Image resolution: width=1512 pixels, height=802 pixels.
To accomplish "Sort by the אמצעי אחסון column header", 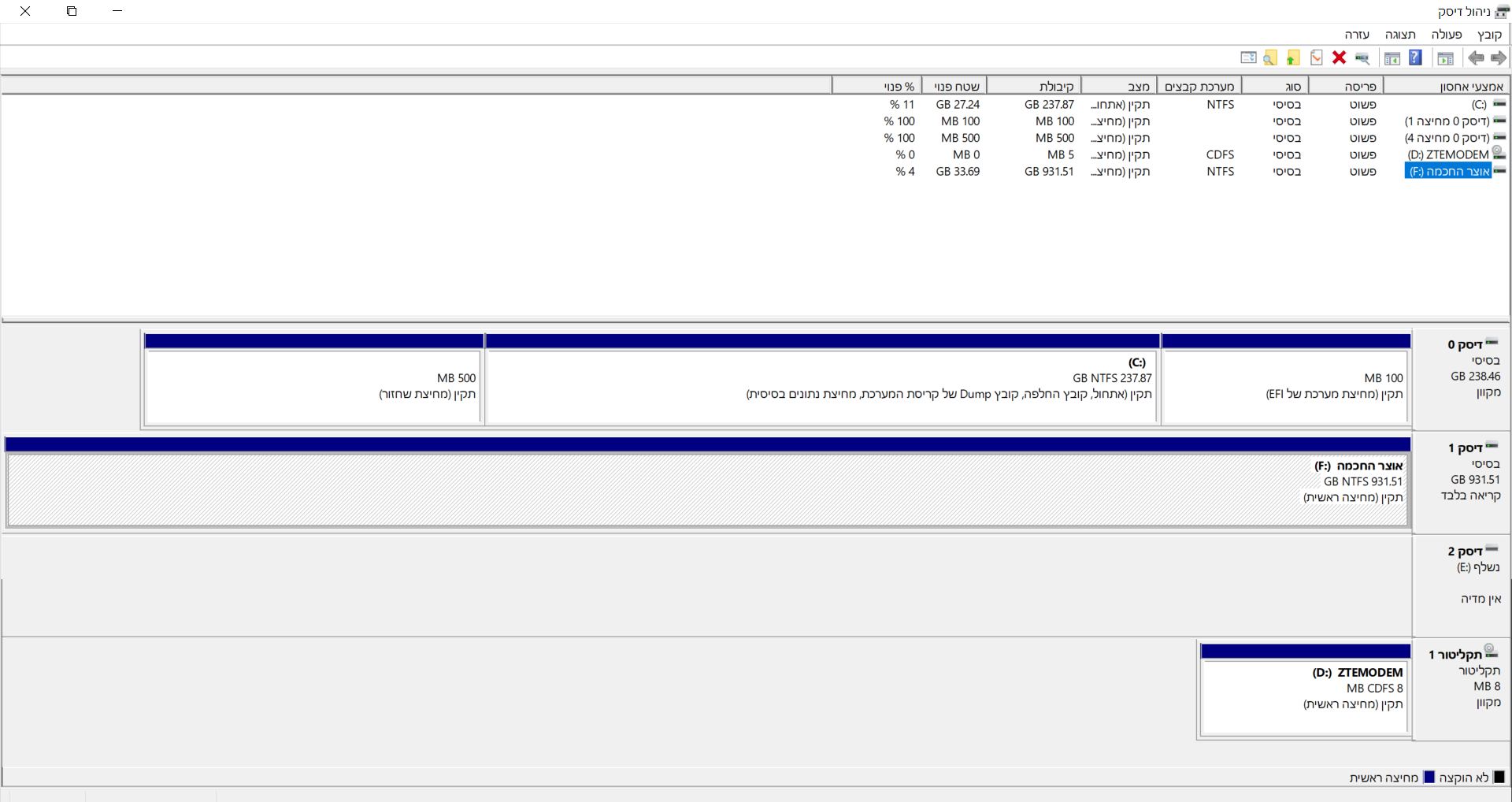I will (1447, 87).
